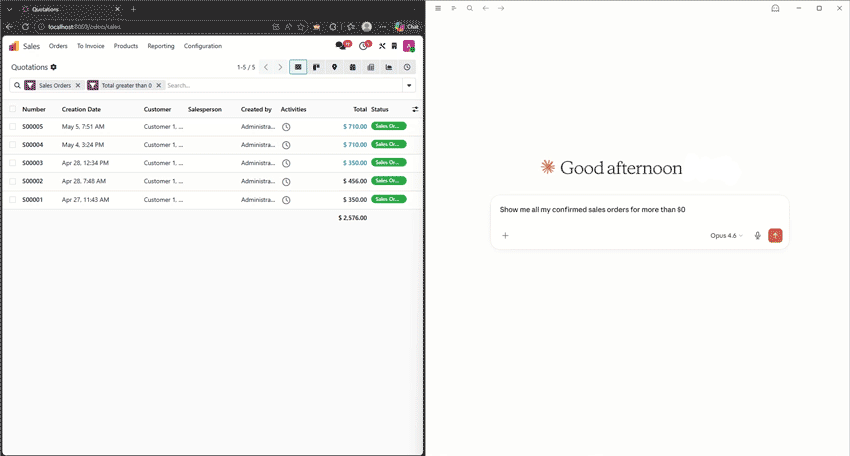Open the user avatar menu in Odoo
This screenshot has height=456, width=850.
coord(409,46)
